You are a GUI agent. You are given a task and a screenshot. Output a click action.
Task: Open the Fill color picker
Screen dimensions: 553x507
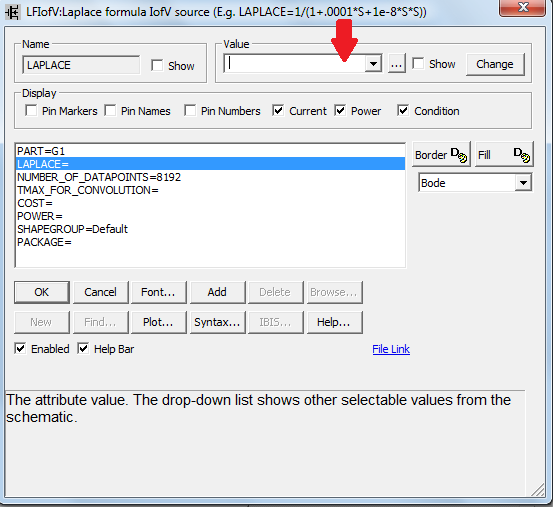(504, 154)
